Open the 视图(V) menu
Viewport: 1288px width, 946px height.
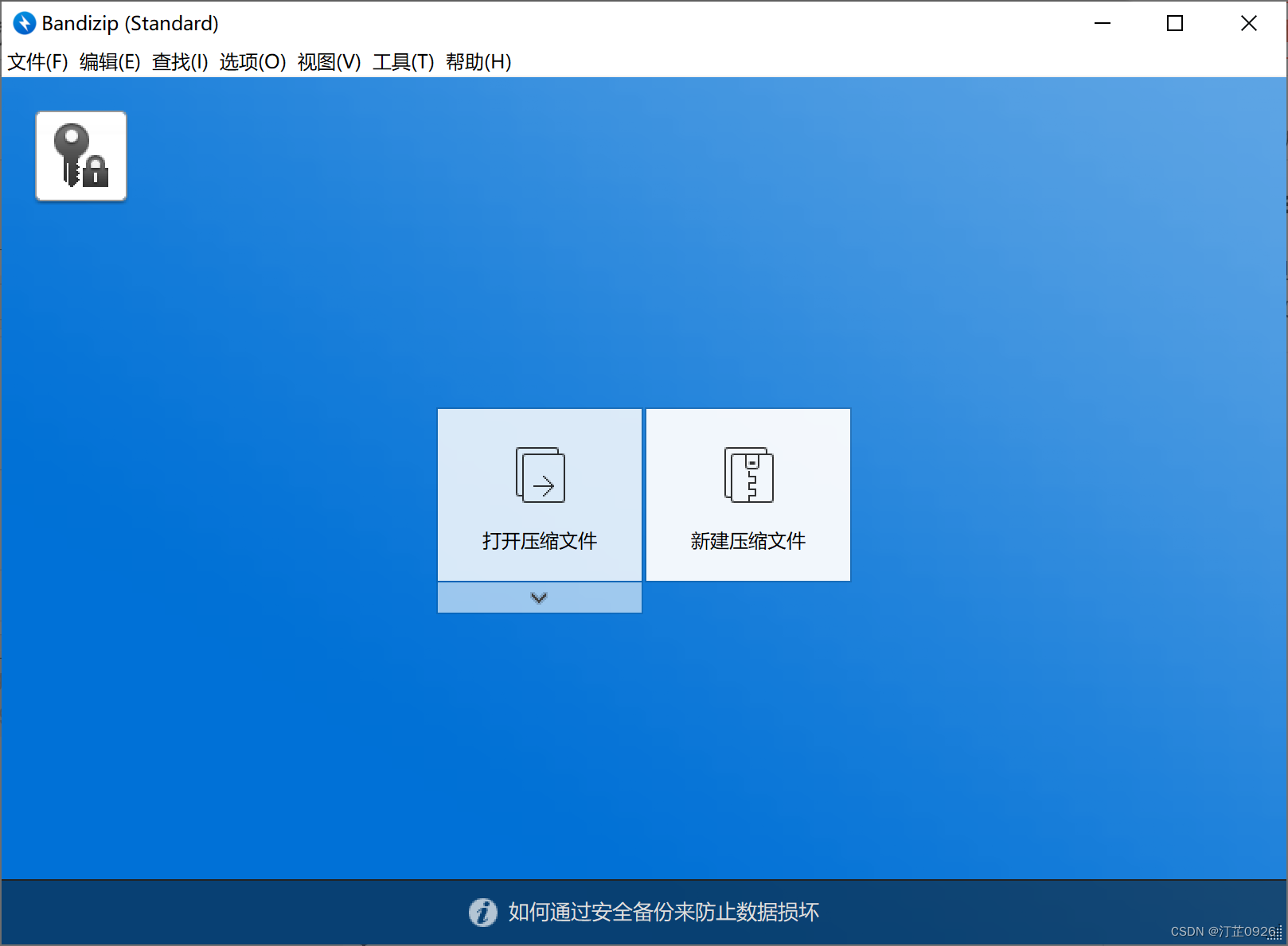pos(329,62)
